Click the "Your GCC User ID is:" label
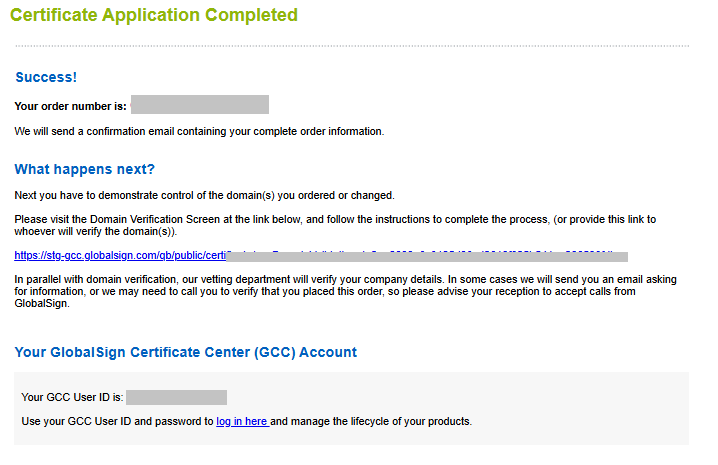Viewport: 718px width, 465px height. pos(72,397)
